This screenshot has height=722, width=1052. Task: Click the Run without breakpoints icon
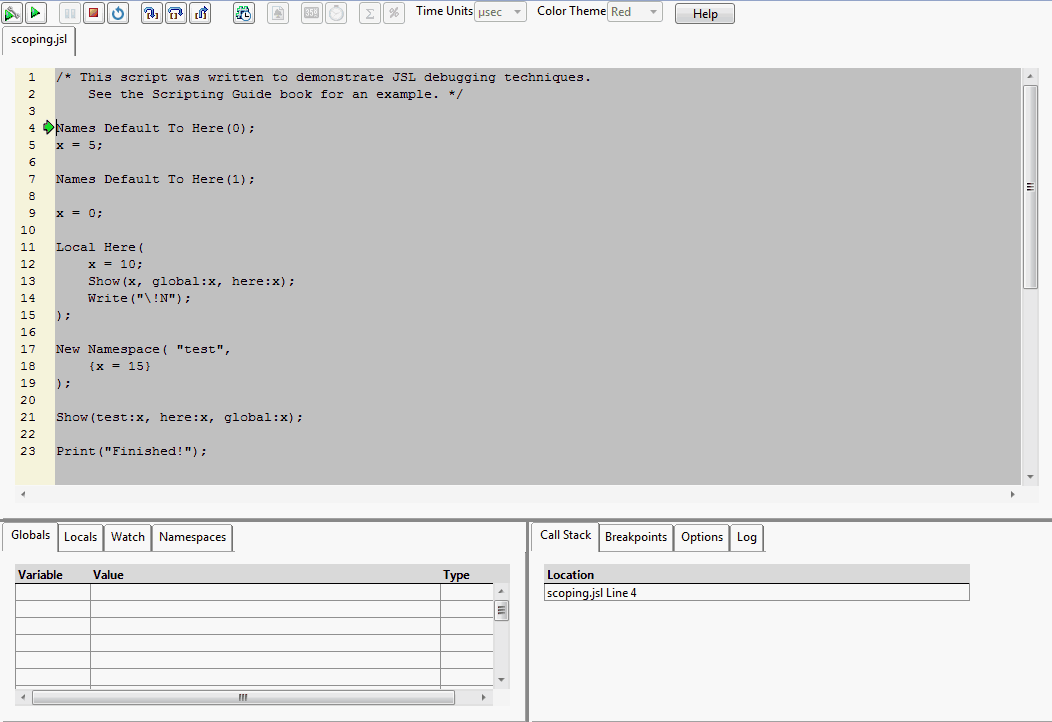(x=35, y=13)
